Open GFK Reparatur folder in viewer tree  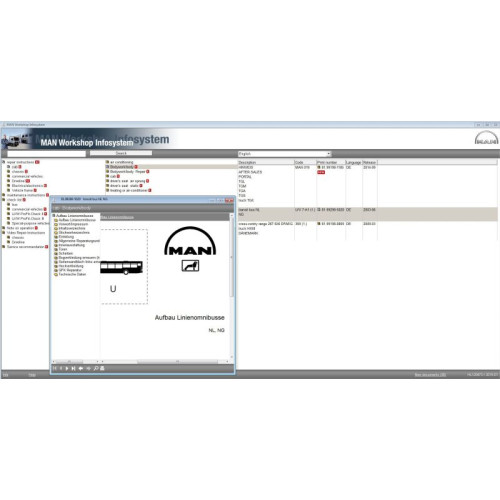tap(70, 270)
